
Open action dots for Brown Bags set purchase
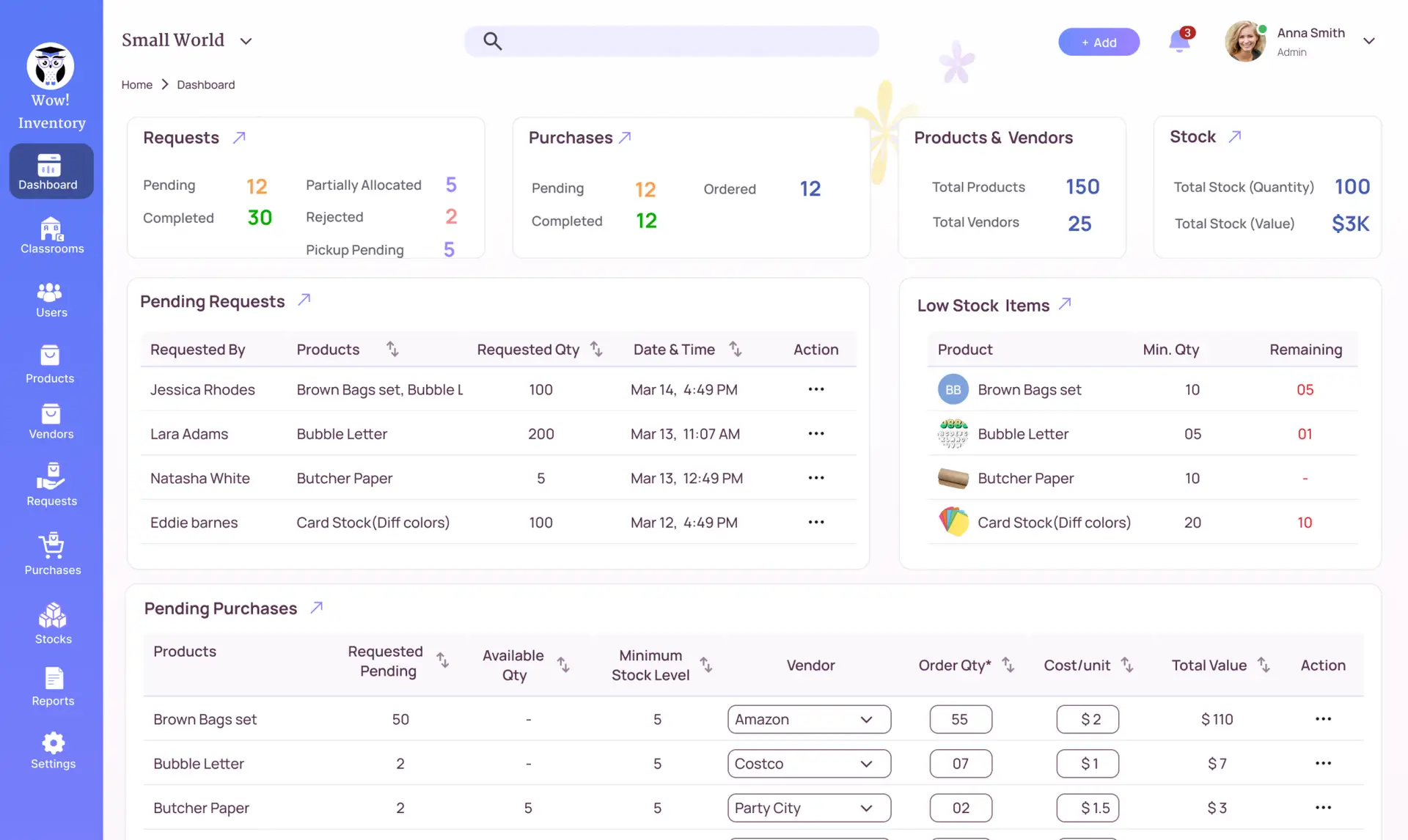(1323, 719)
